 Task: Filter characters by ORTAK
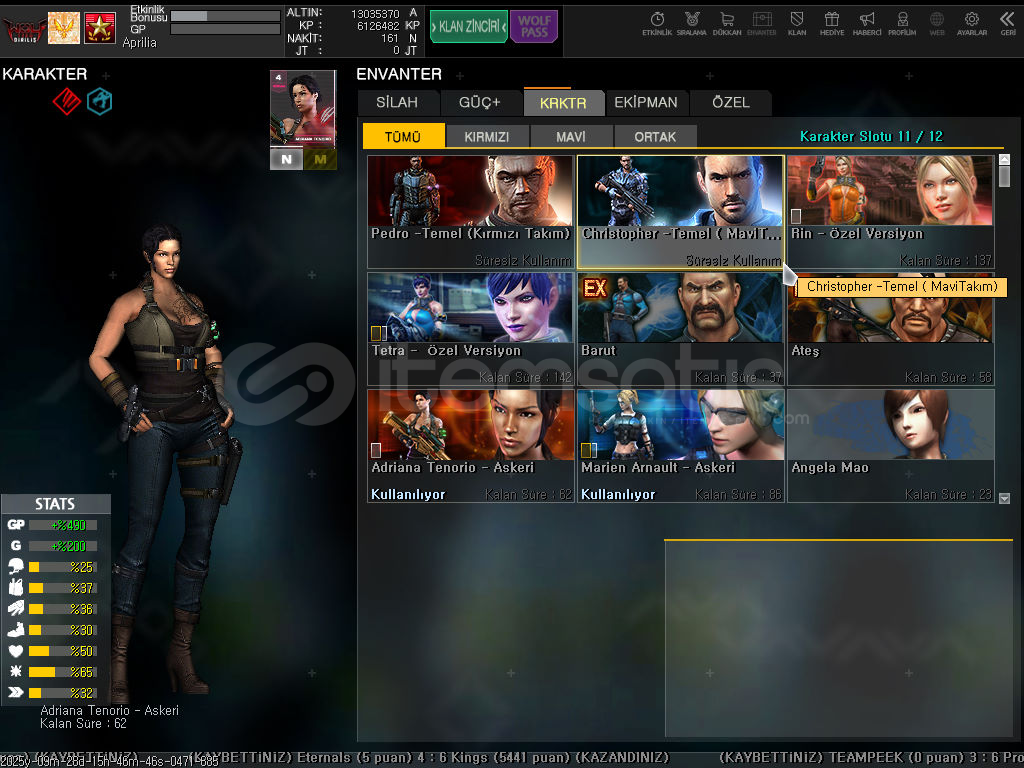(x=655, y=136)
